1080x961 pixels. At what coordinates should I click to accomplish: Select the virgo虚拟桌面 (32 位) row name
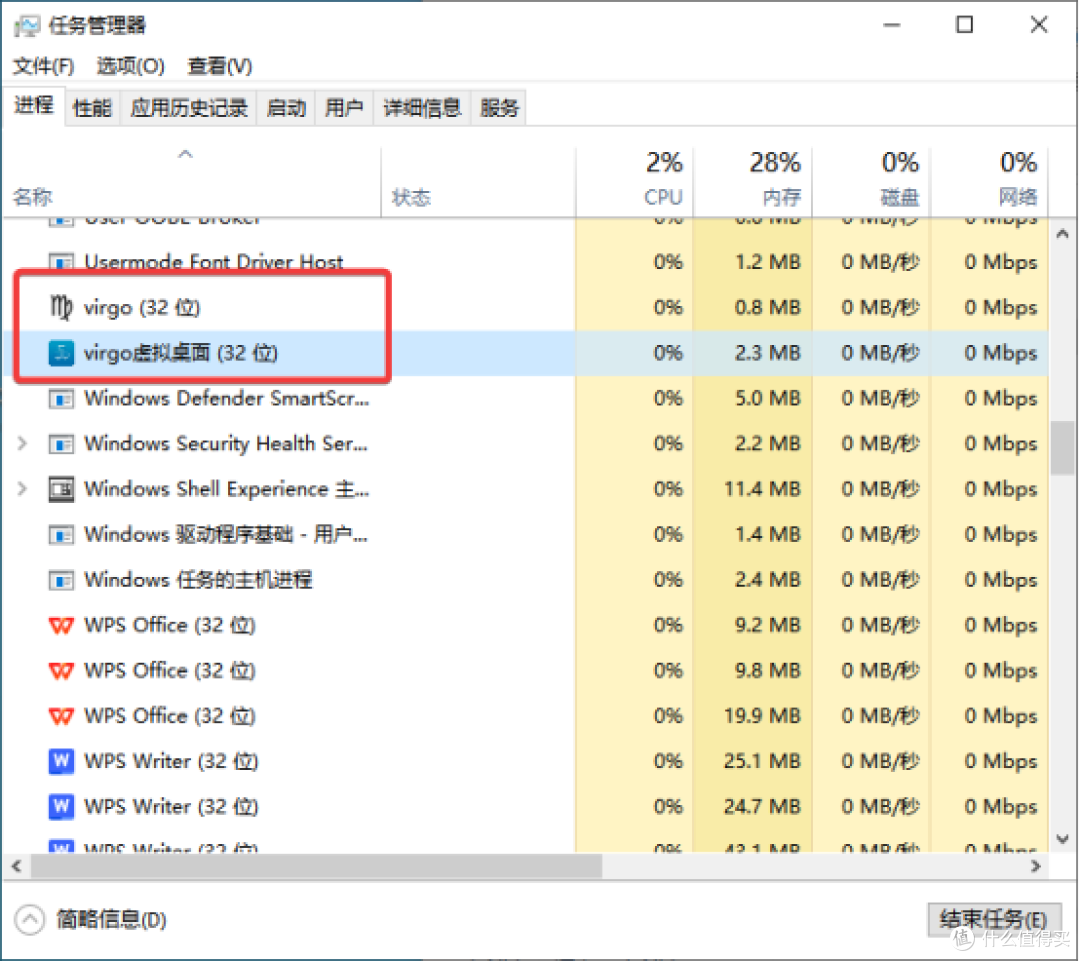pos(180,353)
